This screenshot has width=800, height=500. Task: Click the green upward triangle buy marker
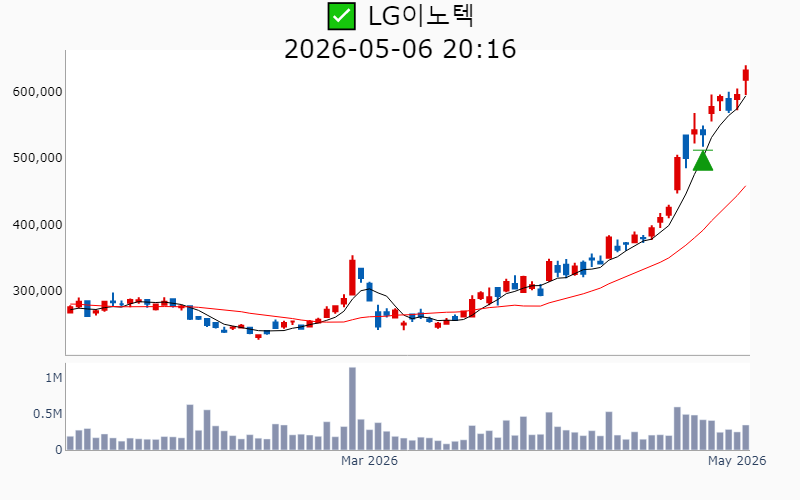pyautogui.click(x=703, y=161)
